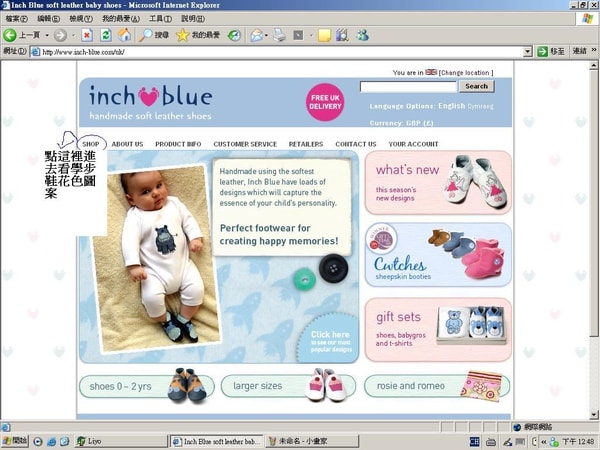
Task: Click the IME language indicator in system tray
Action: click(474, 442)
